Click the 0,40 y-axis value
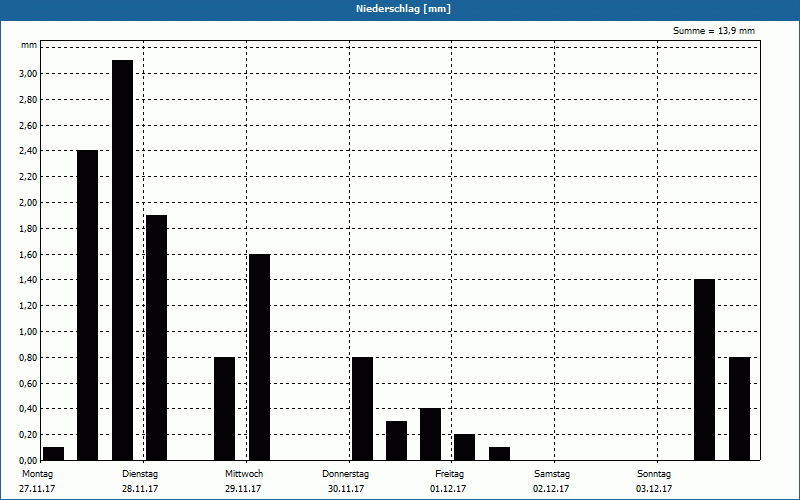Screen dimensions: 800x500 (x=28, y=409)
